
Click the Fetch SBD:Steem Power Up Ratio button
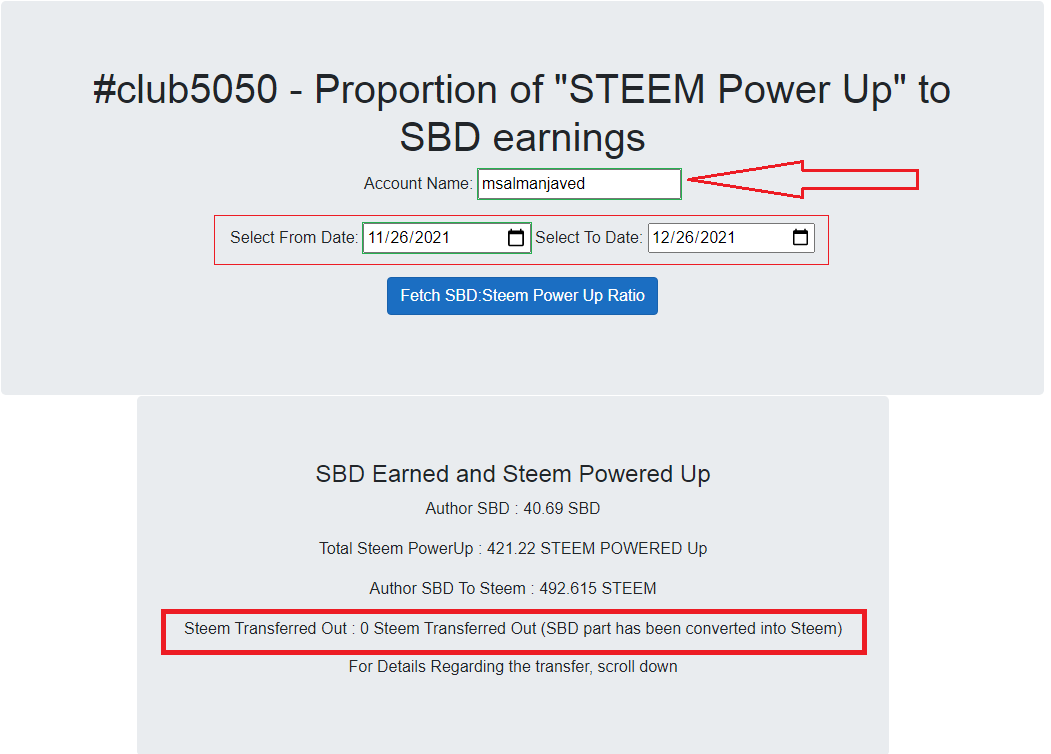click(x=522, y=296)
